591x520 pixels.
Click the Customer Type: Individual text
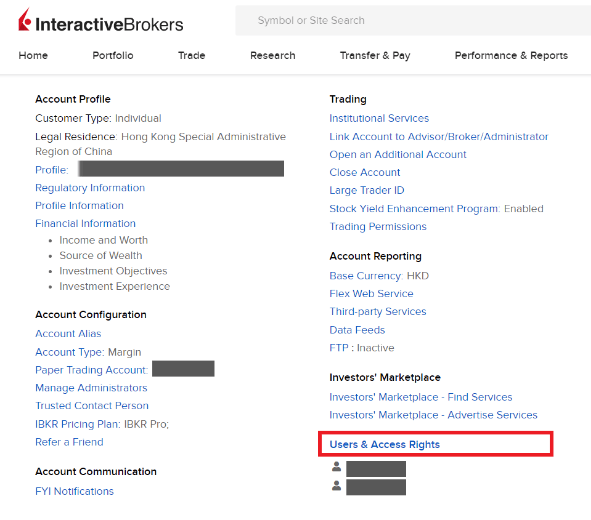98,118
